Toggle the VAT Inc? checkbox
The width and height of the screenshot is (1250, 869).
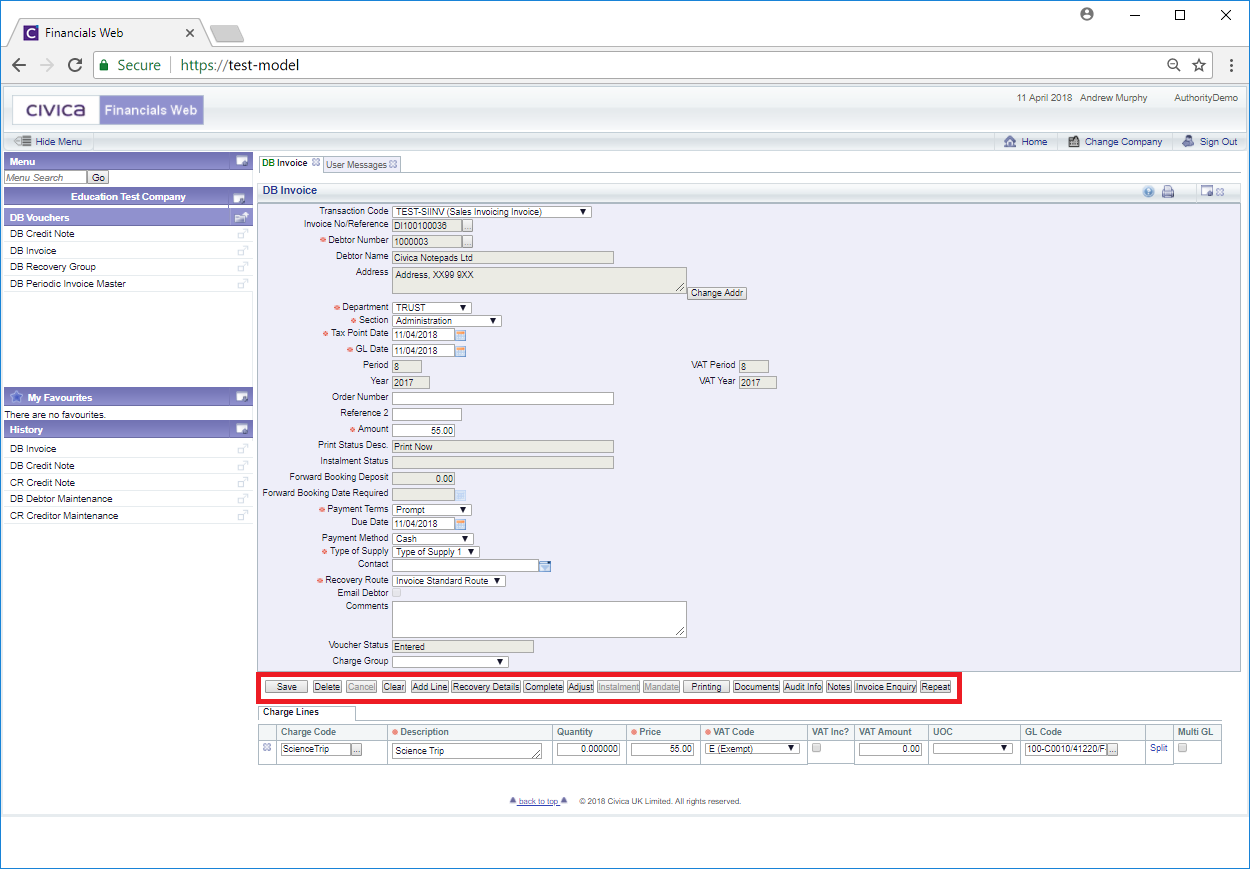pos(817,748)
